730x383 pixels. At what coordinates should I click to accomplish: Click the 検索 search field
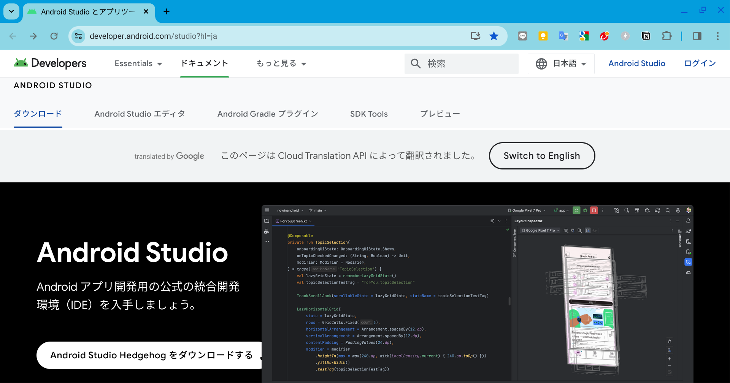tap(461, 63)
